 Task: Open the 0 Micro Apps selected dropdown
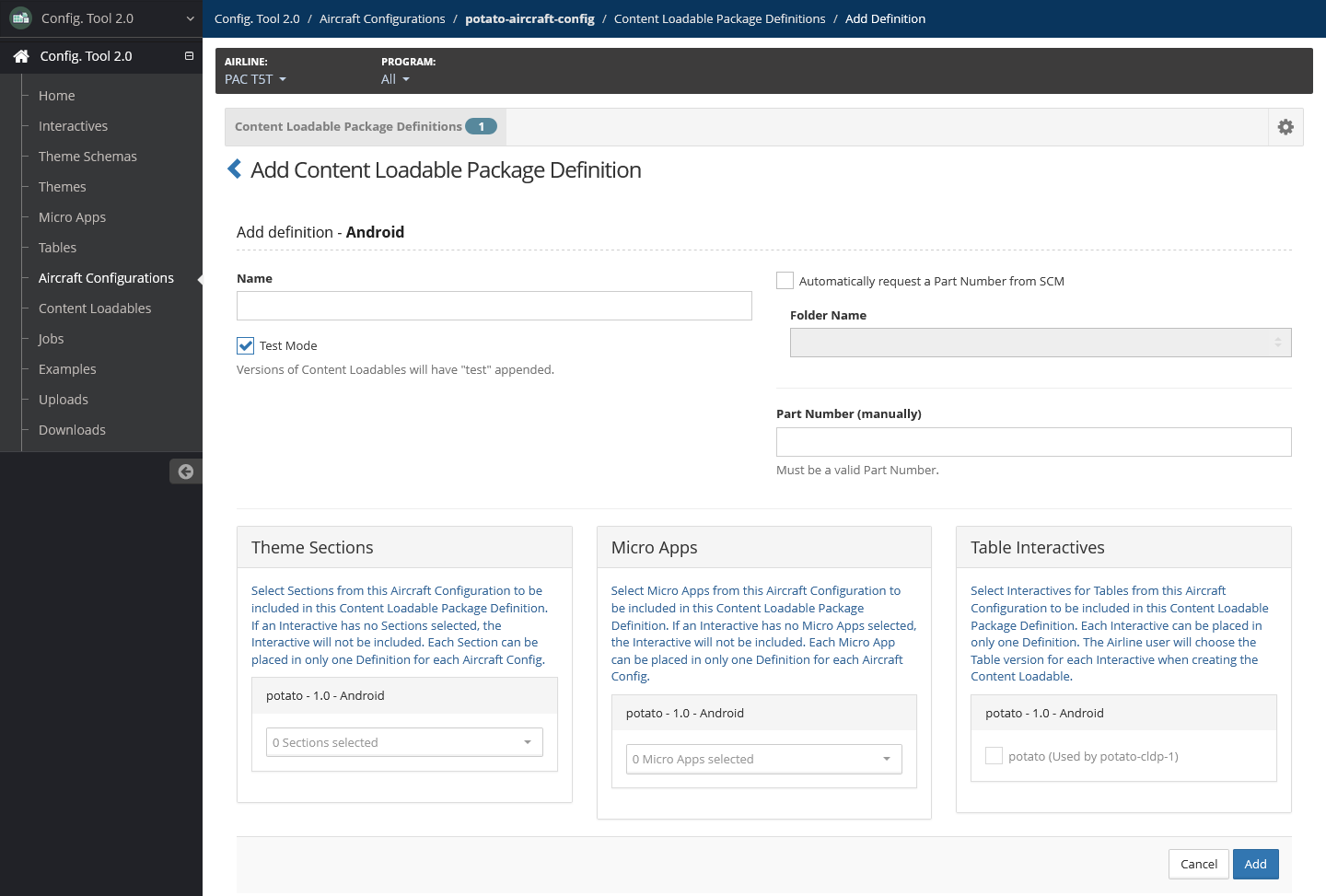pos(764,759)
